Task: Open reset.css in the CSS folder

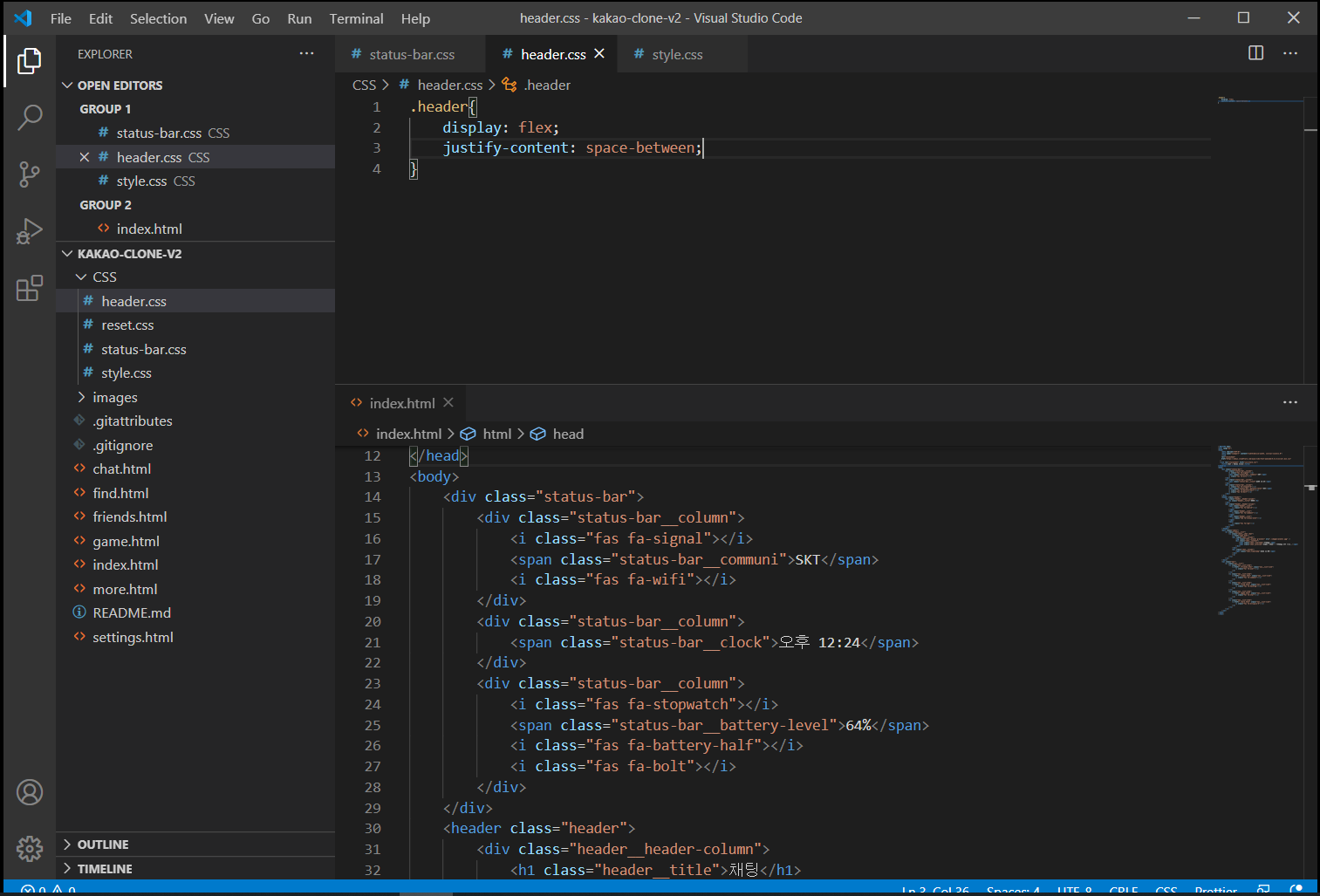Action: 195,325
